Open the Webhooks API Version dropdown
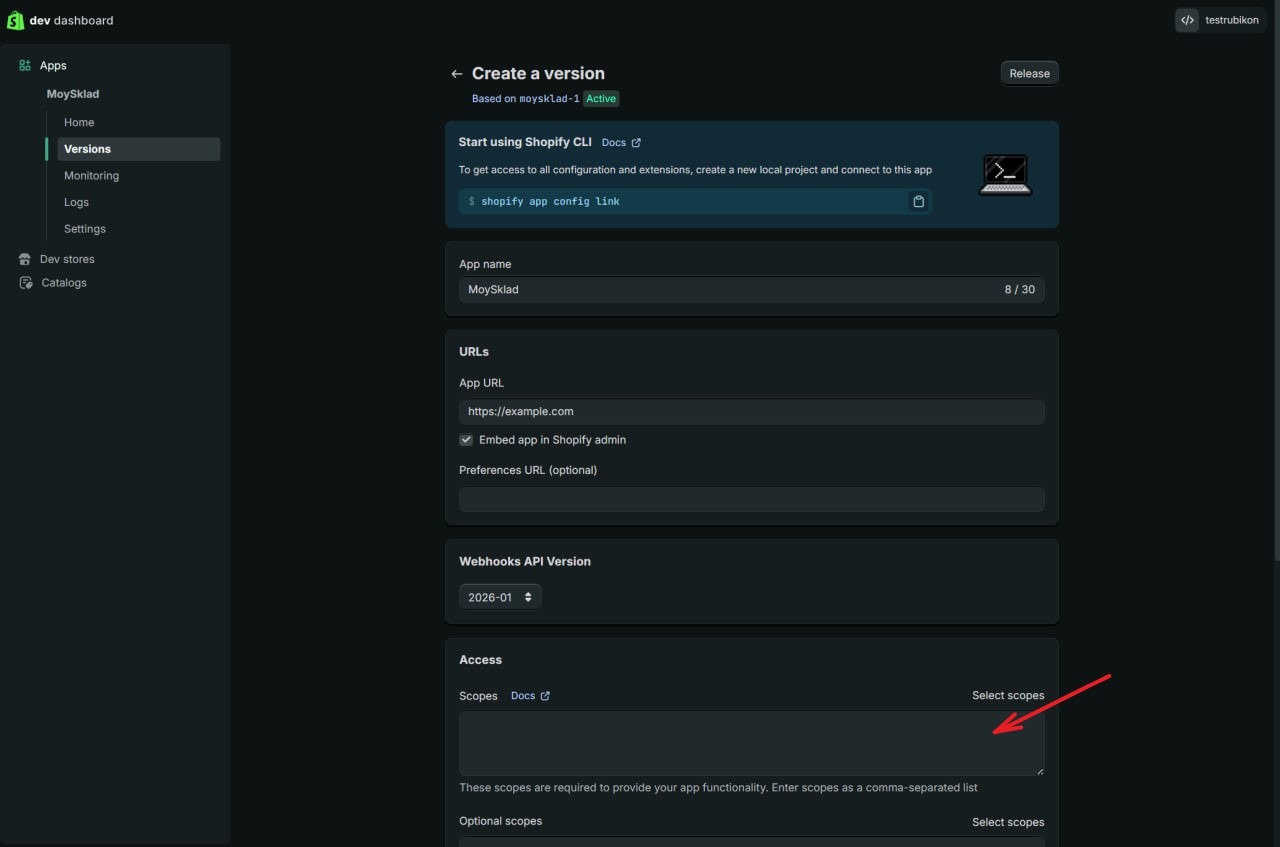The image size is (1280, 847). (x=500, y=597)
